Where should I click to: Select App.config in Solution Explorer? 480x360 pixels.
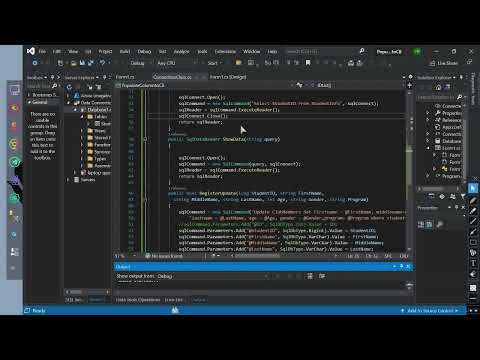[x=448, y=127]
